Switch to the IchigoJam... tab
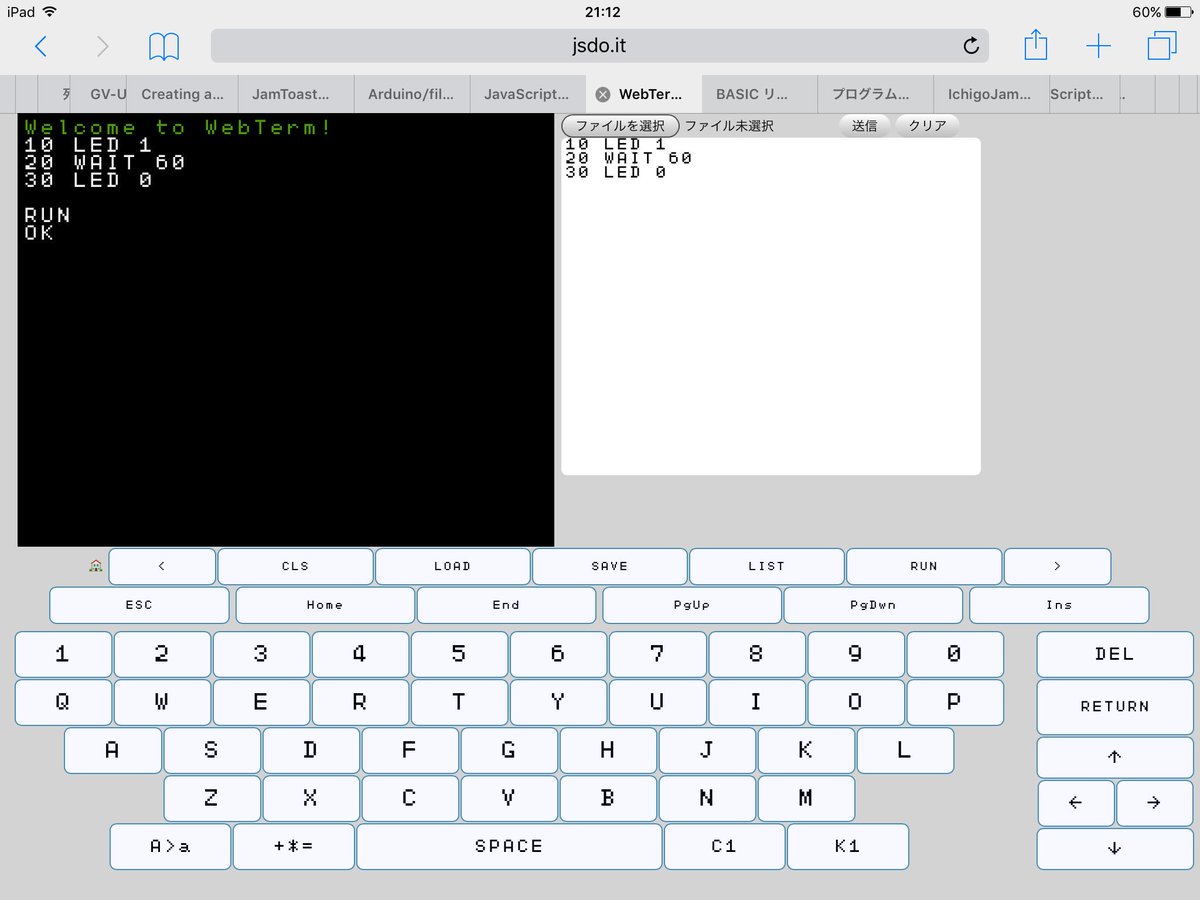1200x900 pixels. (991, 94)
